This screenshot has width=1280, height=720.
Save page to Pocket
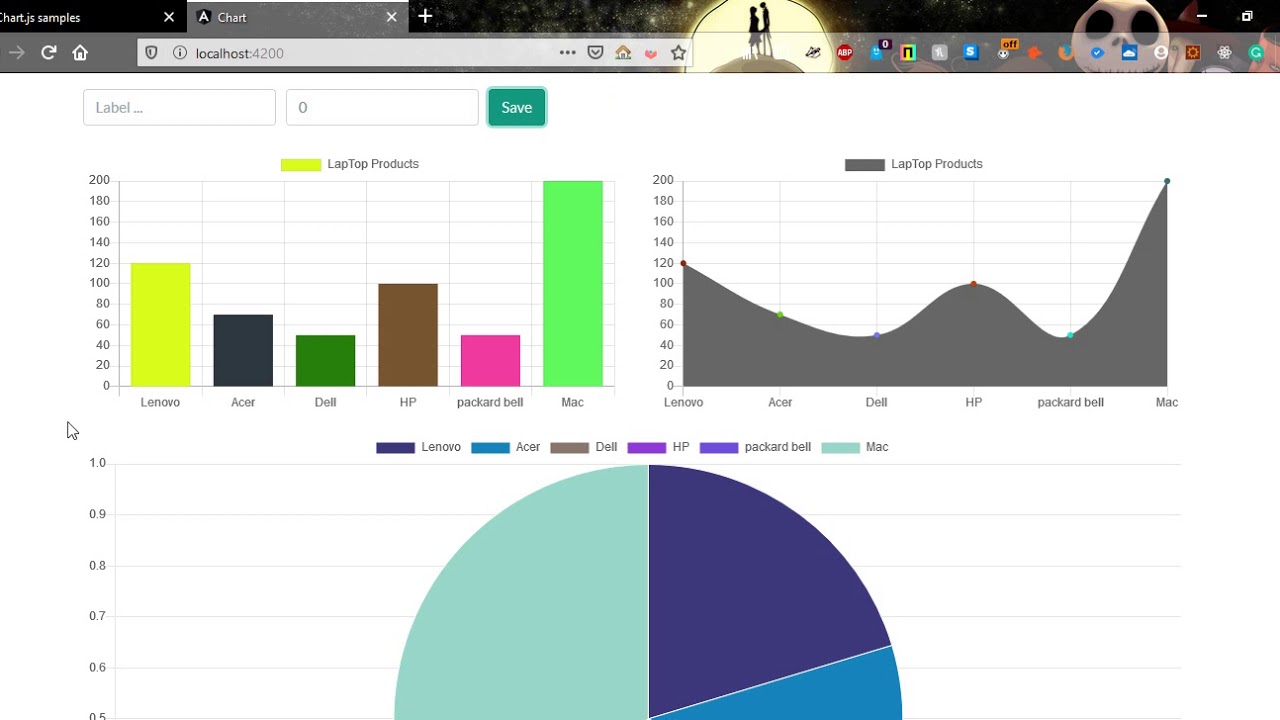(595, 53)
